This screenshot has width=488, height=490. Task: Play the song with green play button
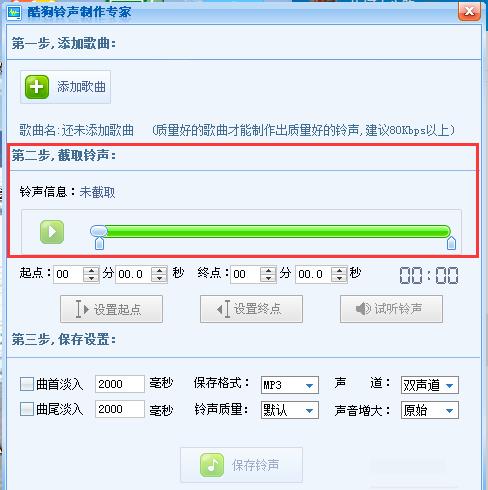click(x=52, y=232)
